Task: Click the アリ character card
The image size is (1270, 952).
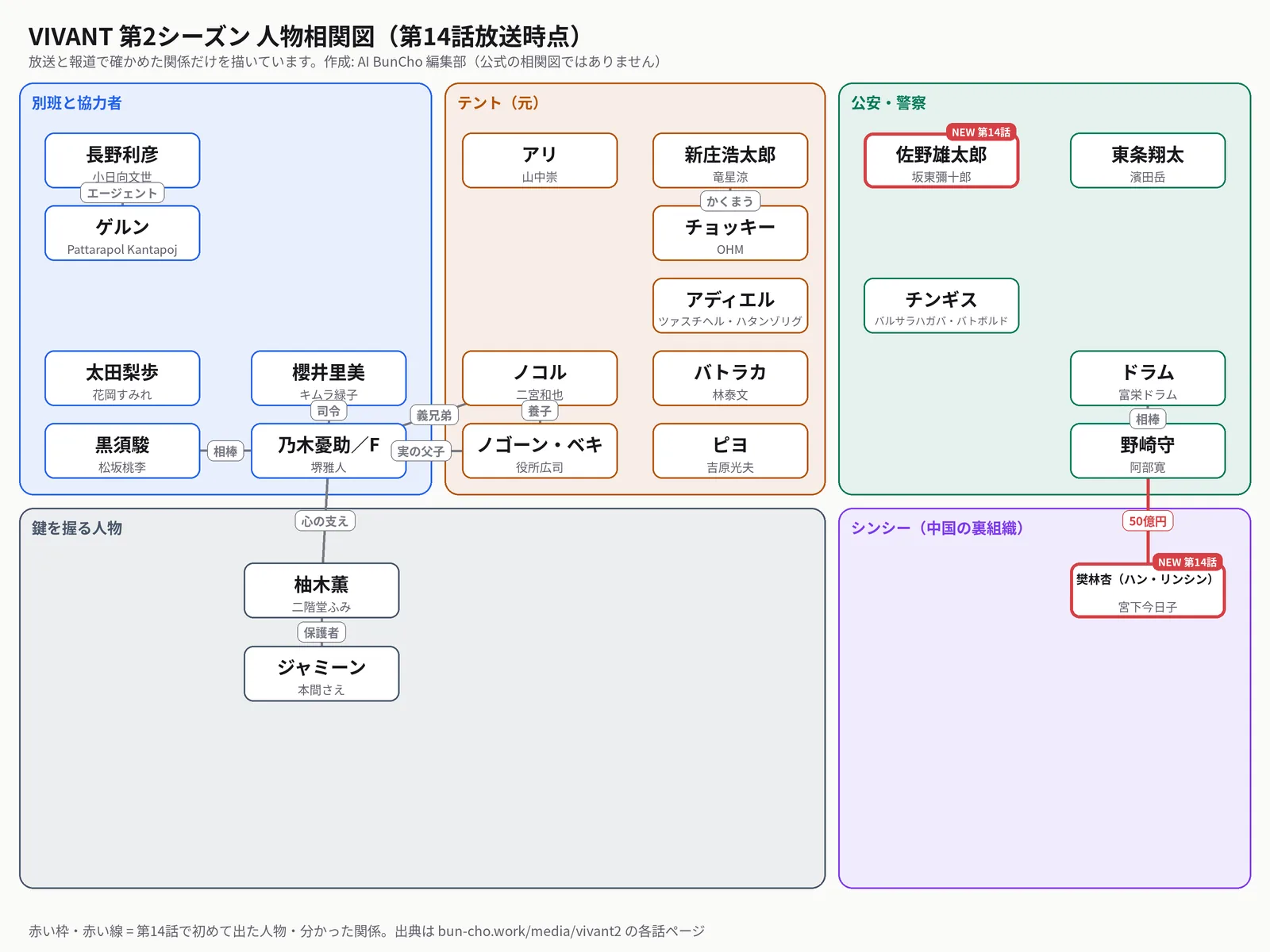Action: coord(540,160)
